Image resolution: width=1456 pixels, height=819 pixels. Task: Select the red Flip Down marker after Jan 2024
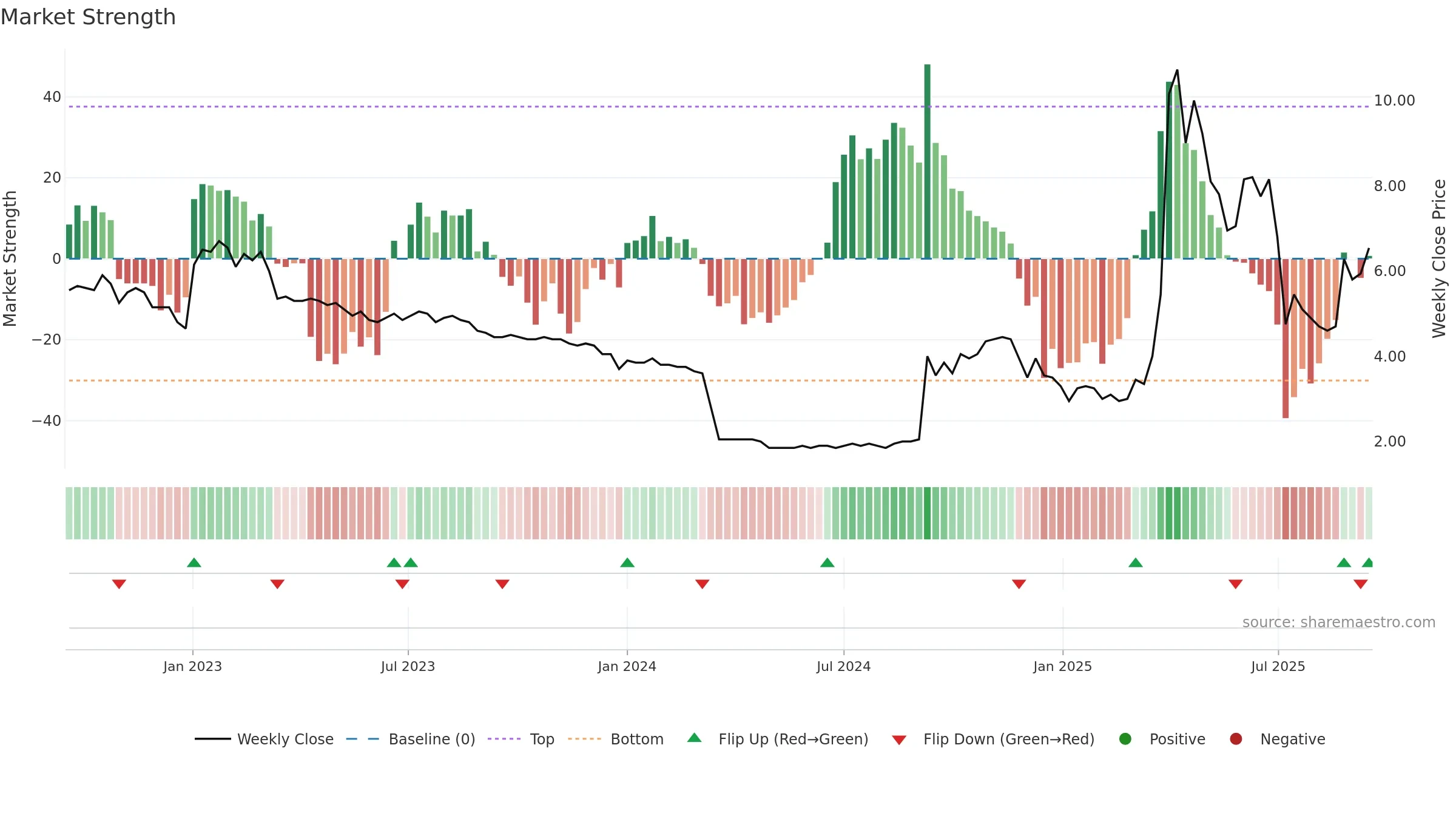point(703,584)
